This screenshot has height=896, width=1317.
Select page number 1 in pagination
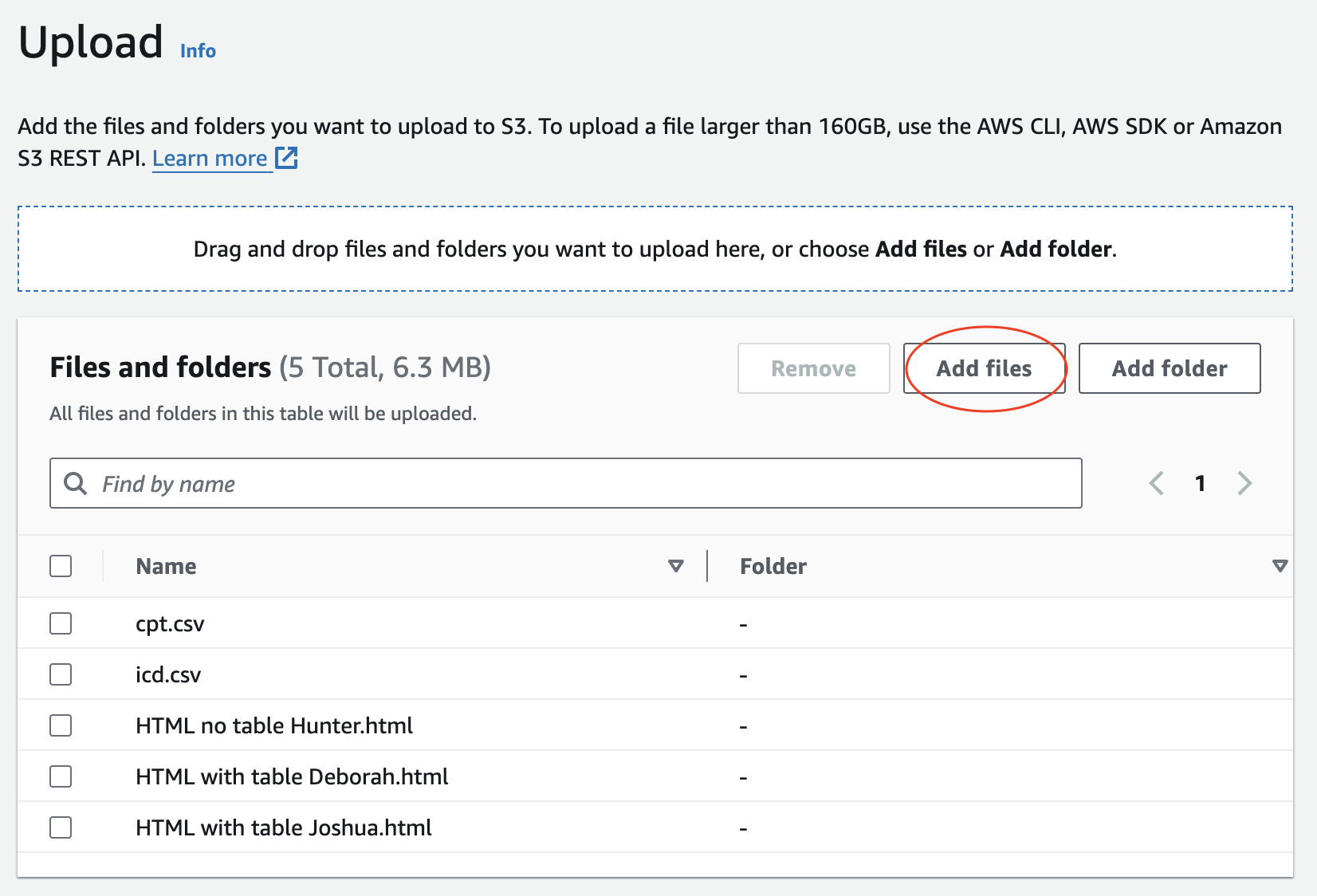tap(1200, 483)
